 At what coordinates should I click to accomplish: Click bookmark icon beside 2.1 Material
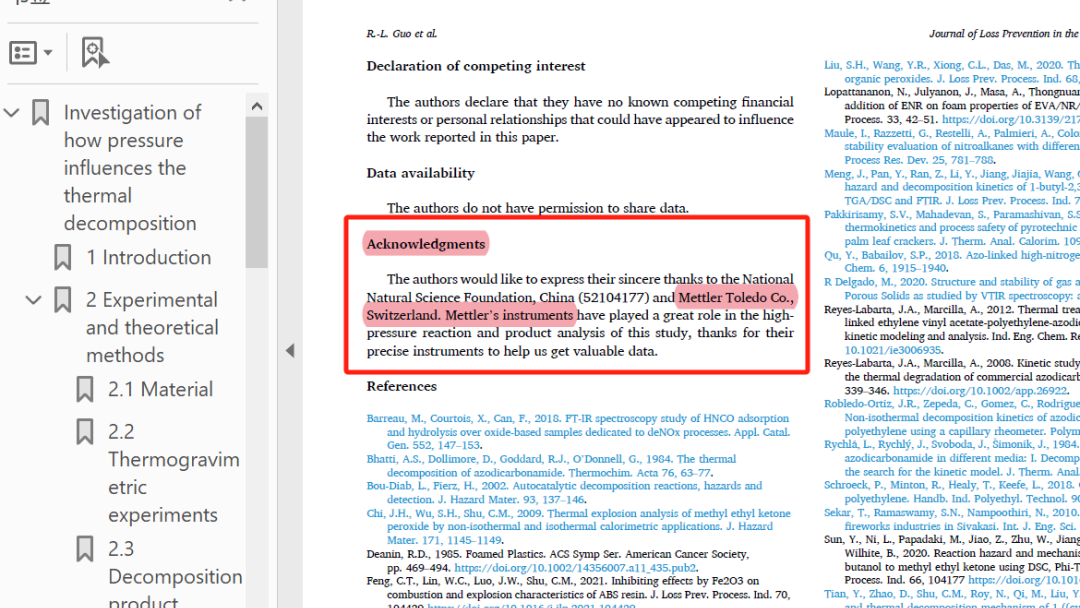pyautogui.click(x=85, y=390)
